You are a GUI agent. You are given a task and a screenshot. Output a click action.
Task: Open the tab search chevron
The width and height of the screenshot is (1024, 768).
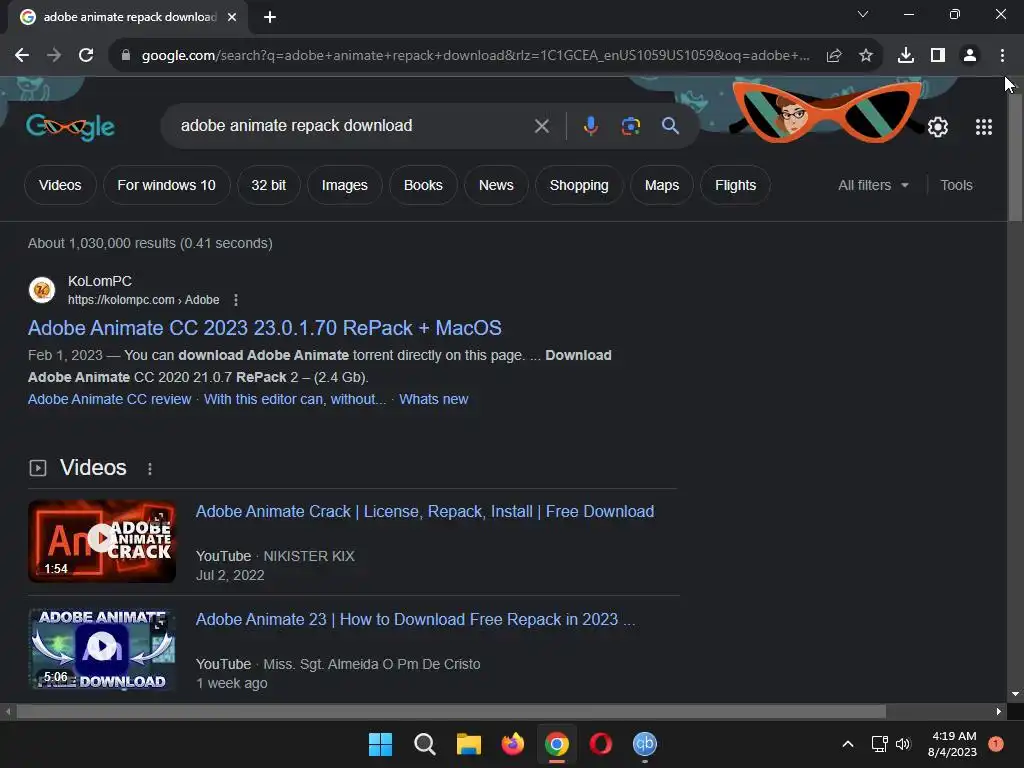[x=863, y=14]
